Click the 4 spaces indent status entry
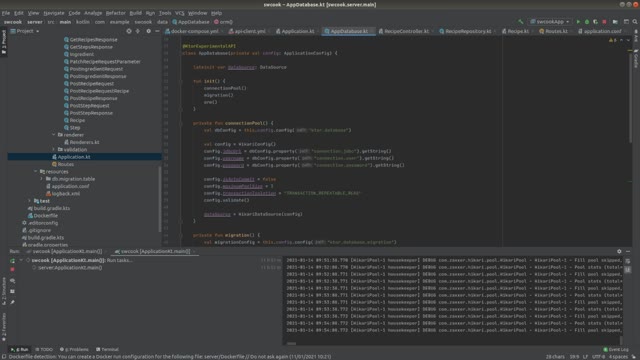 coord(618,357)
